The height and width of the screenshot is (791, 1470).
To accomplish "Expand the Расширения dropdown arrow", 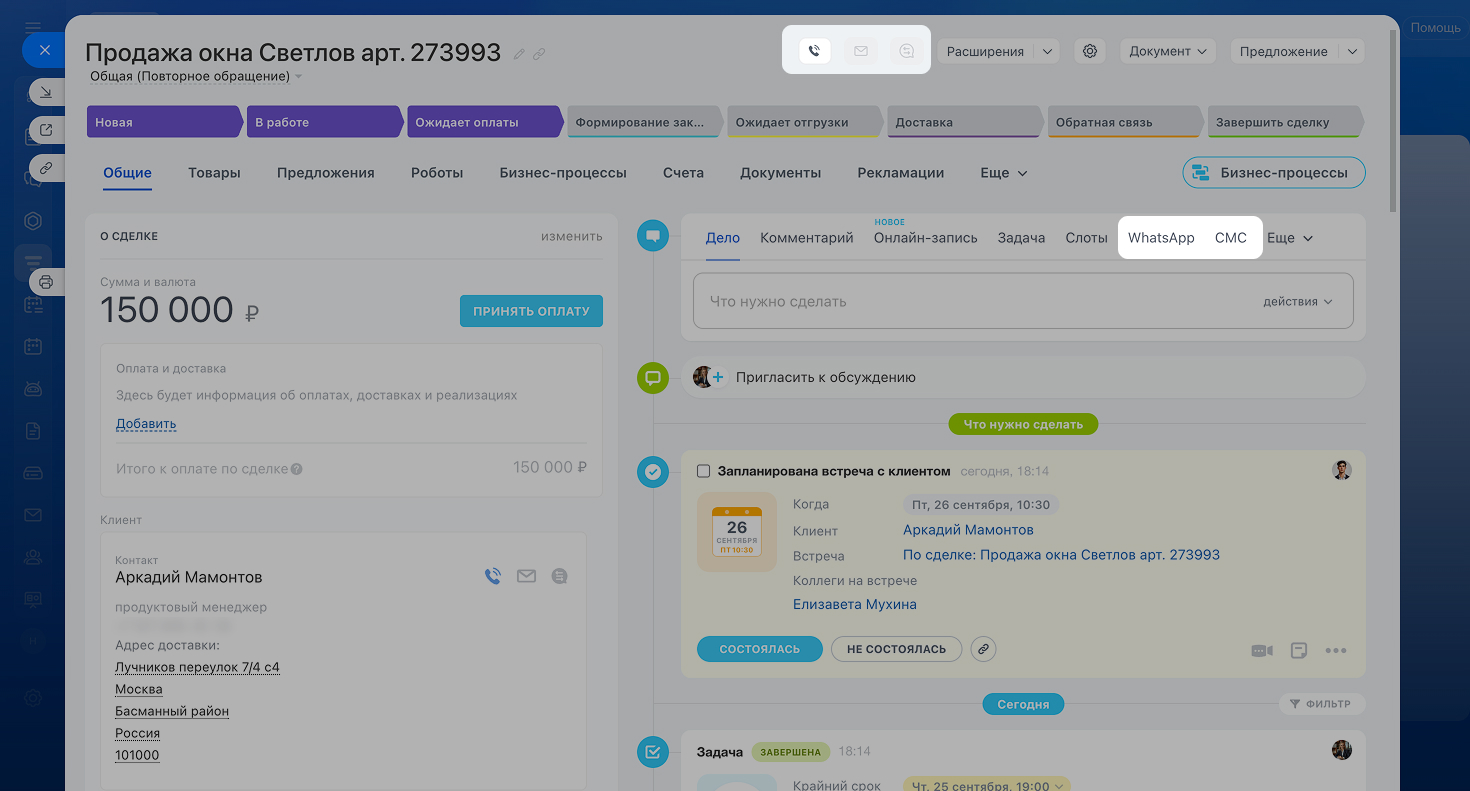I will pyautogui.click(x=1046, y=51).
